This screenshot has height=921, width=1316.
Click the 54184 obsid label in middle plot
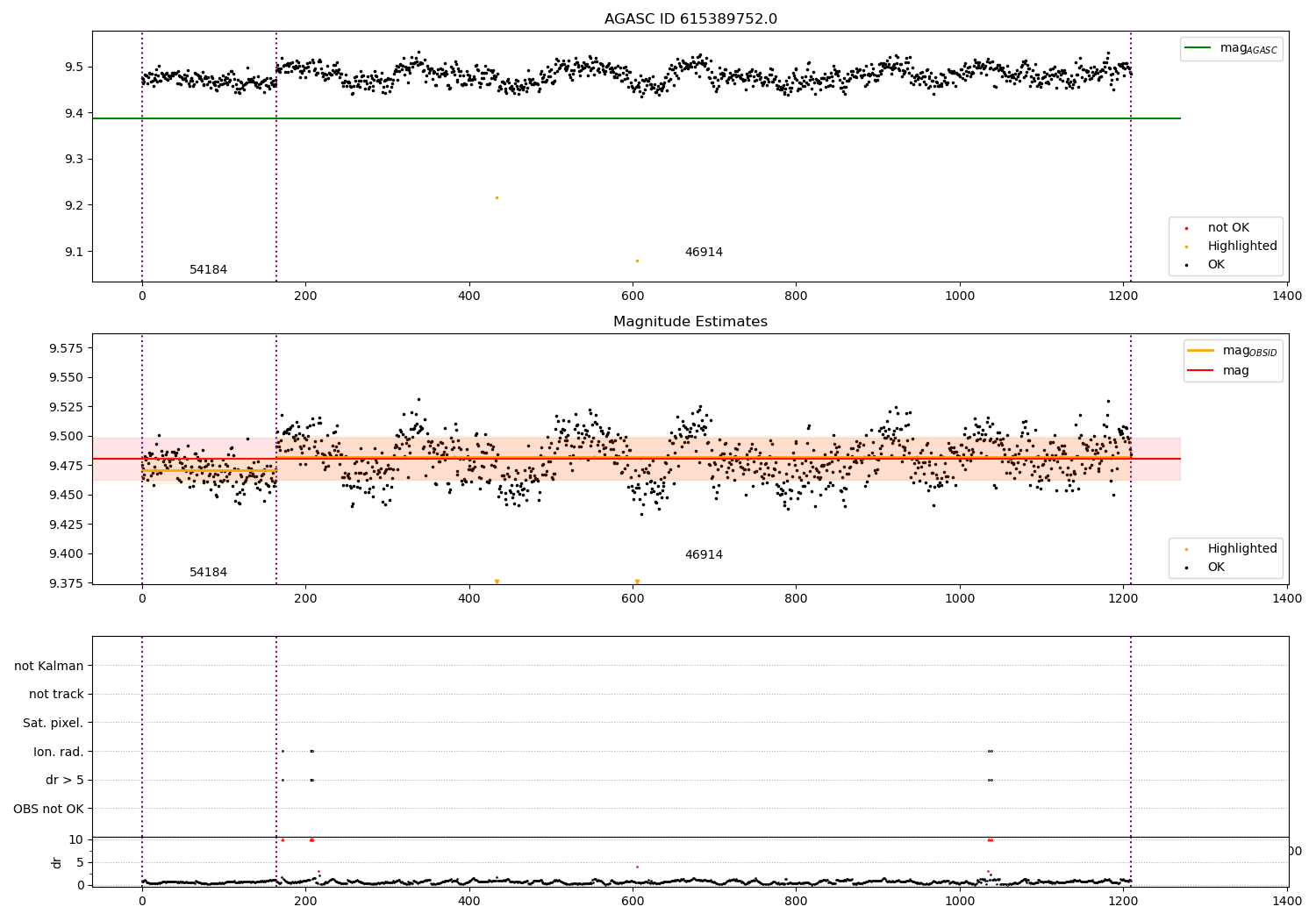coord(209,573)
